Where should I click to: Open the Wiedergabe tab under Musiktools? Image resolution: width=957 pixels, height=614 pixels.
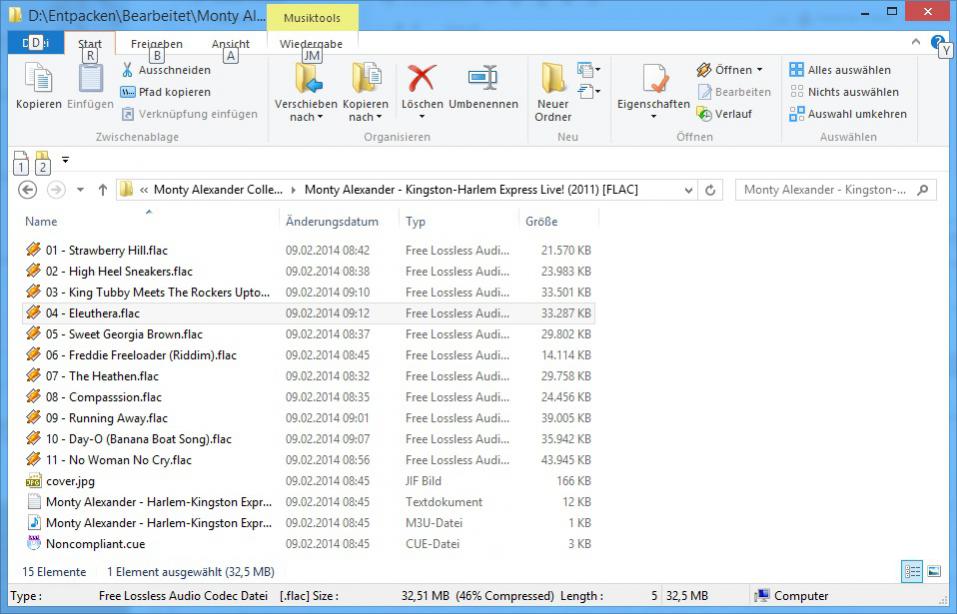pos(311,44)
